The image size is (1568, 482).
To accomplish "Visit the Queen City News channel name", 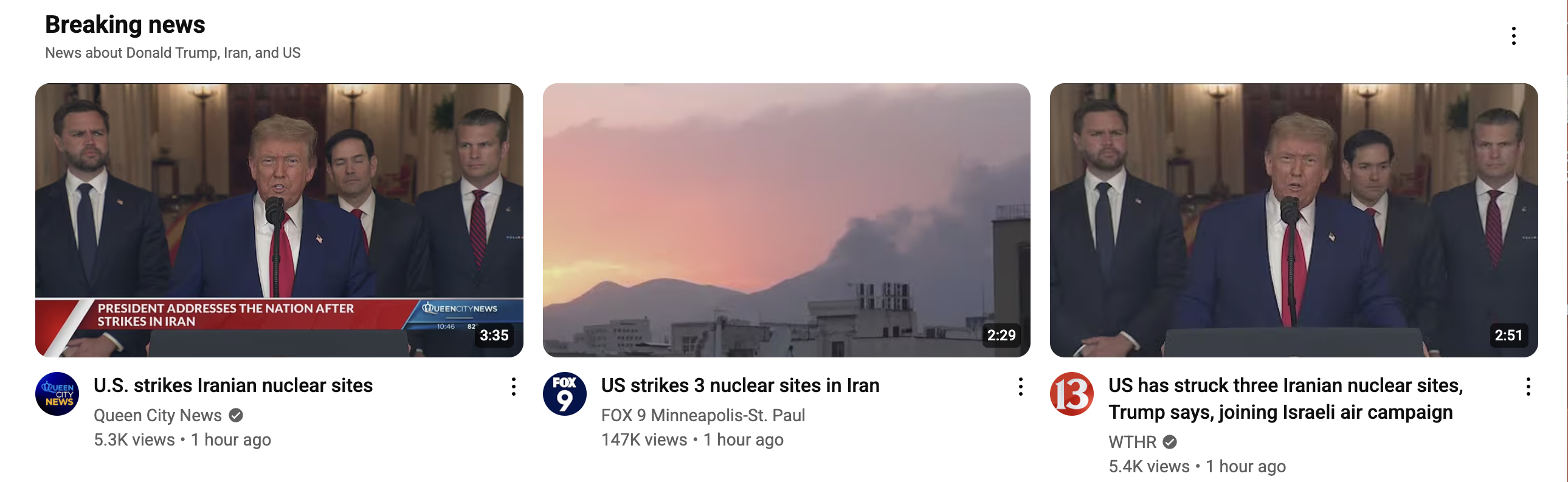I will click(x=157, y=415).
